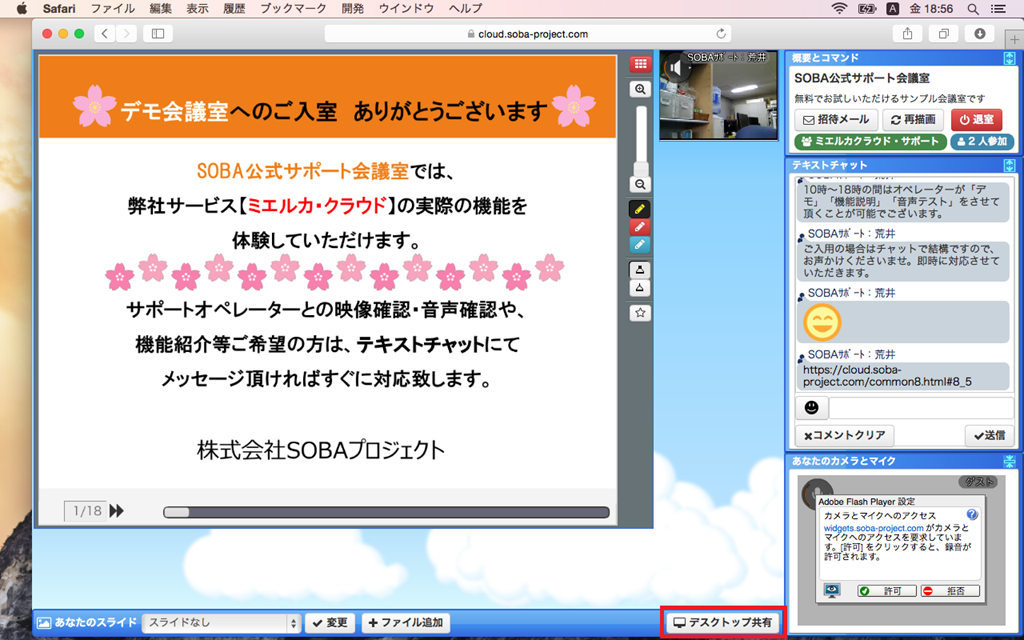Add a file with ファイル追加 button

[406, 623]
